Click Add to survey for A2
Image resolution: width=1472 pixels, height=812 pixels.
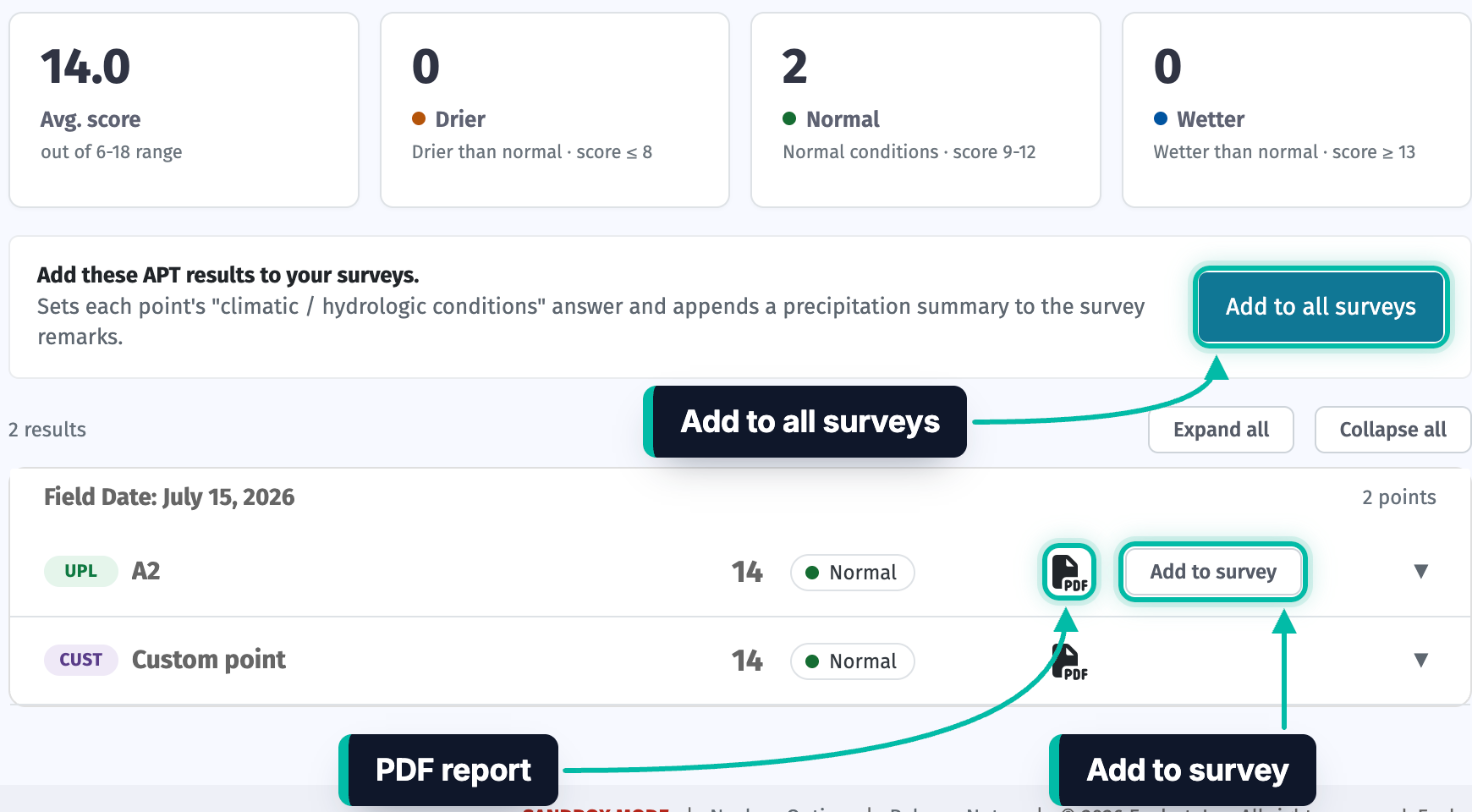click(1213, 572)
